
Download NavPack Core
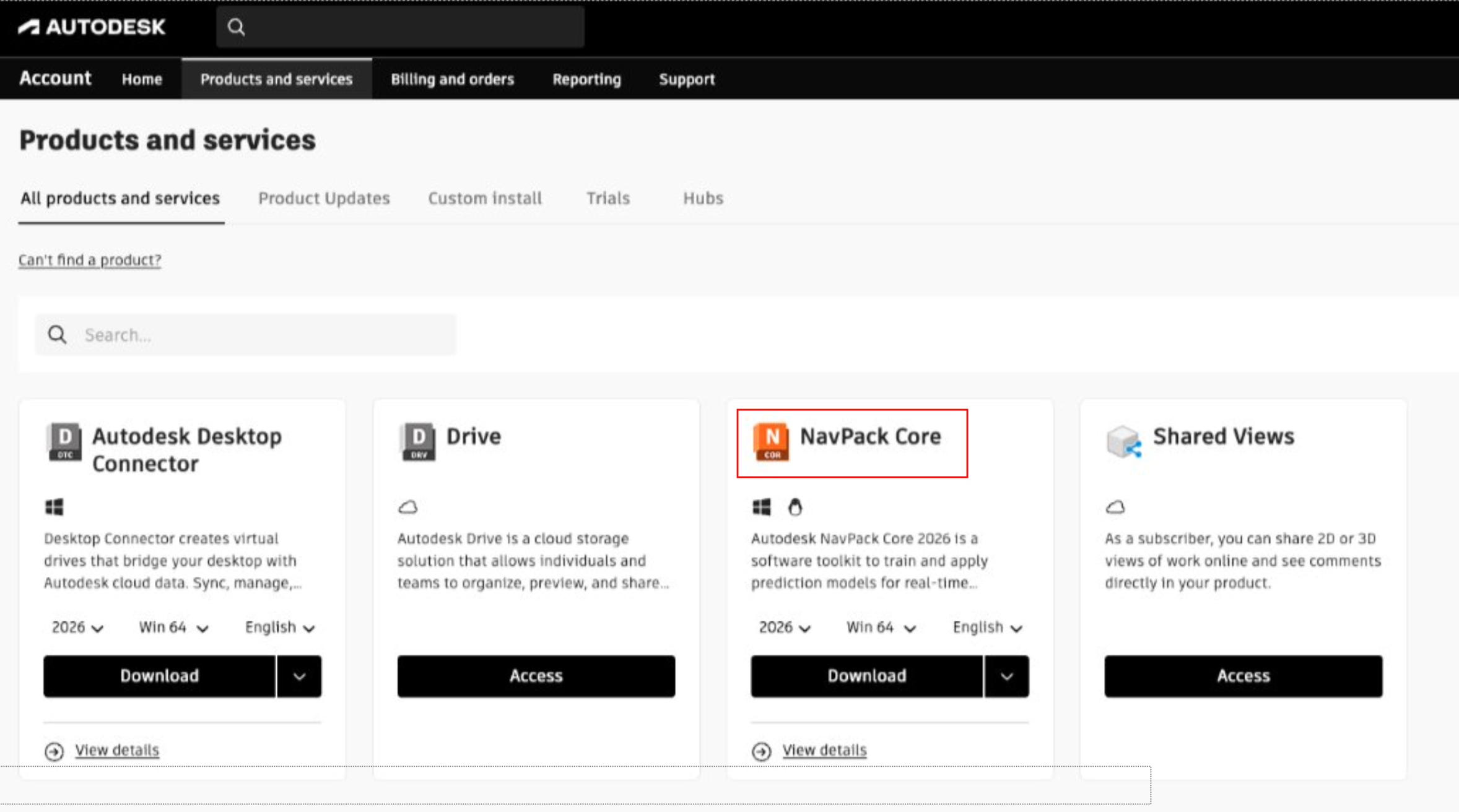click(867, 676)
